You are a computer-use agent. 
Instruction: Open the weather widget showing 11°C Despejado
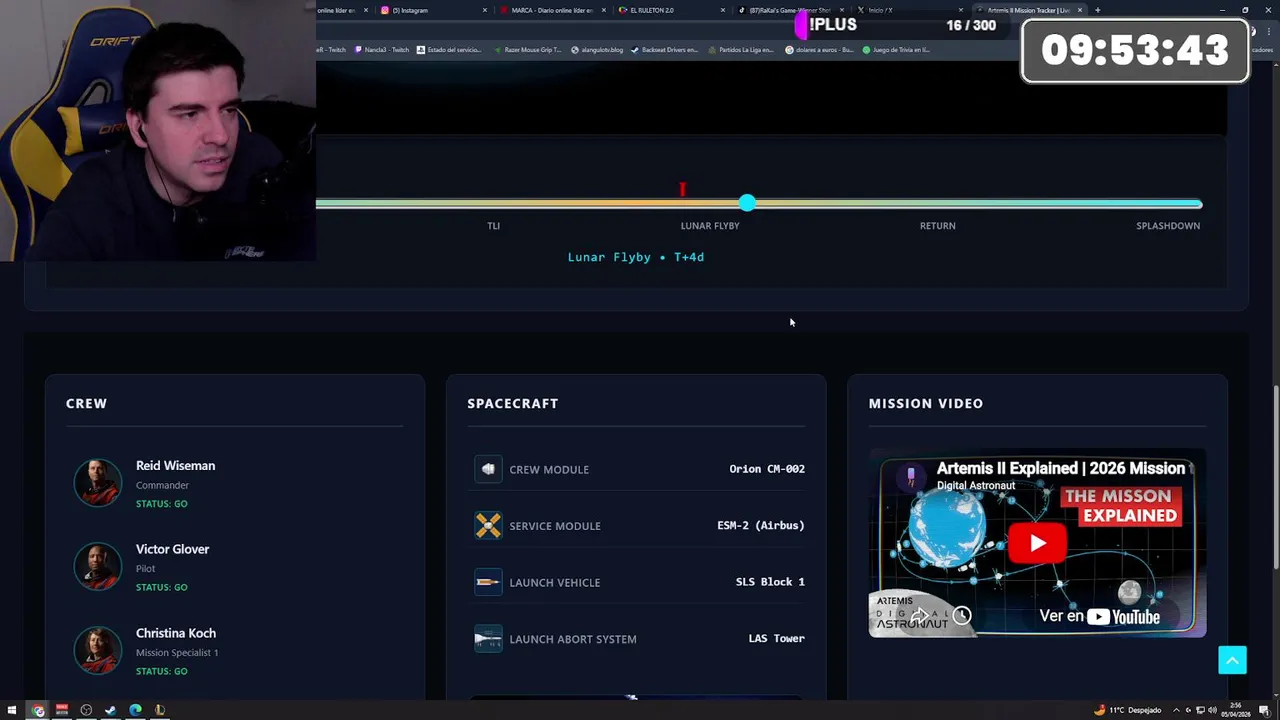(x=1128, y=710)
